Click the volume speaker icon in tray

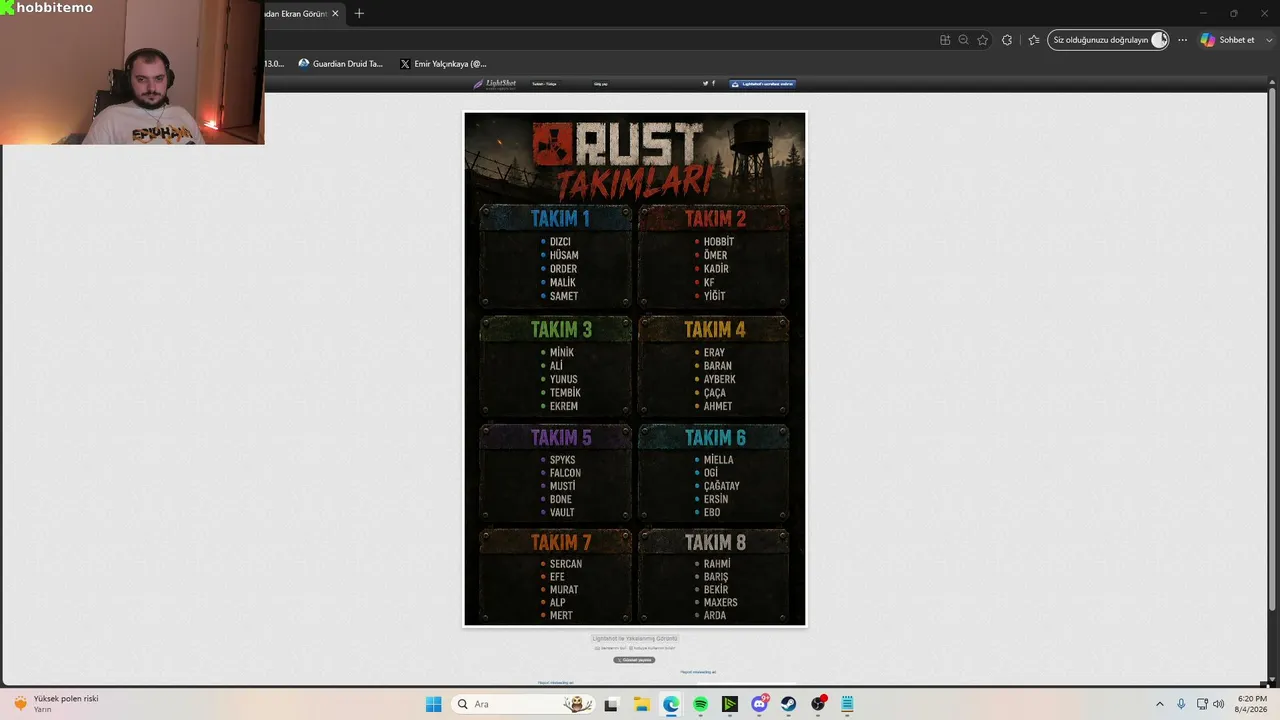click(1218, 704)
